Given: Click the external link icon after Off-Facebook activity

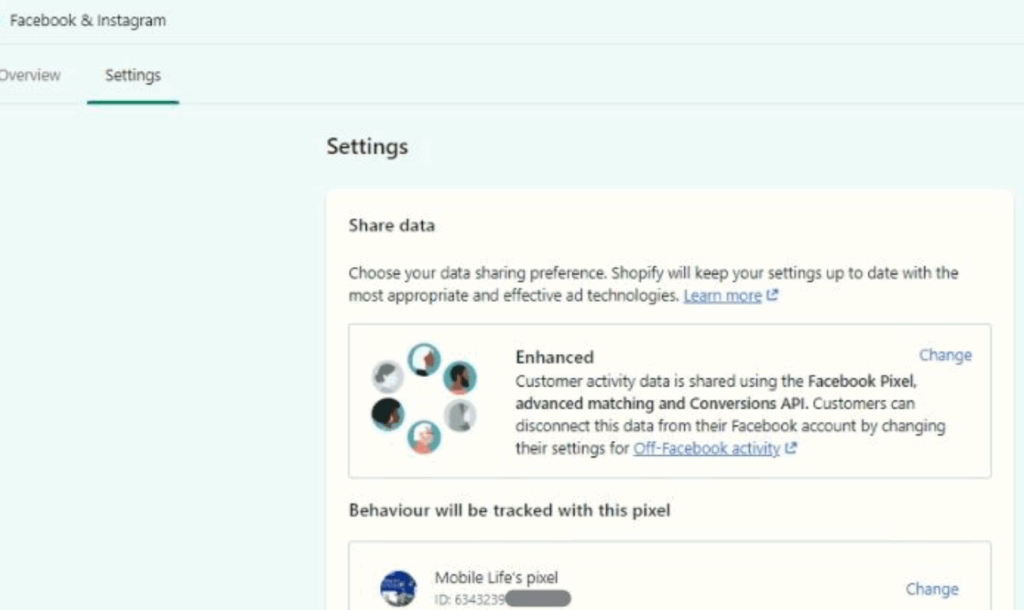Looking at the screenshot, I should [x=789, y=449].
